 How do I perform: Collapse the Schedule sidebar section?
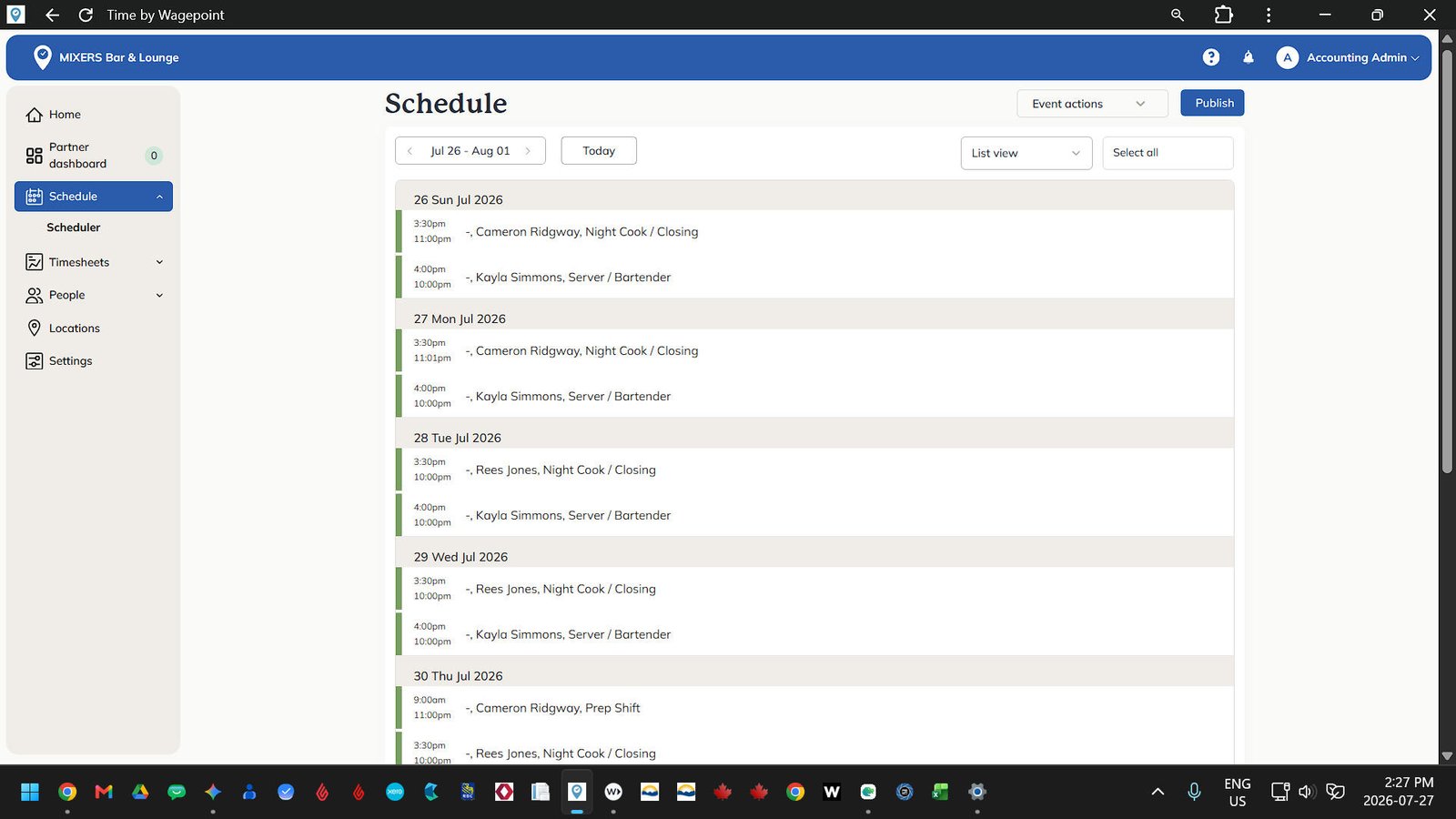(x=159, y=197)
